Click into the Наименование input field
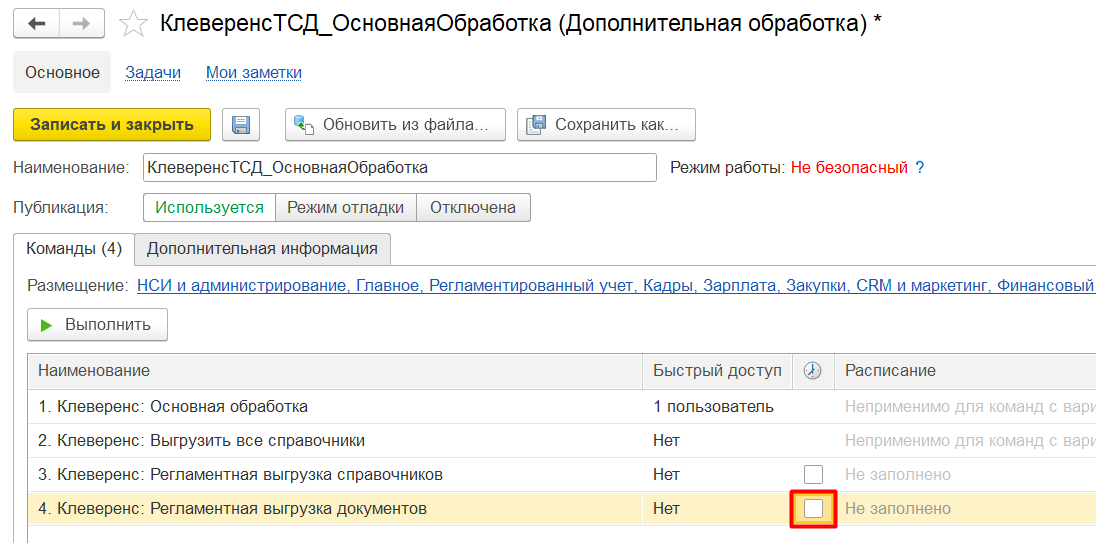The image size is (1096, 543). click(x=400, y=168)
